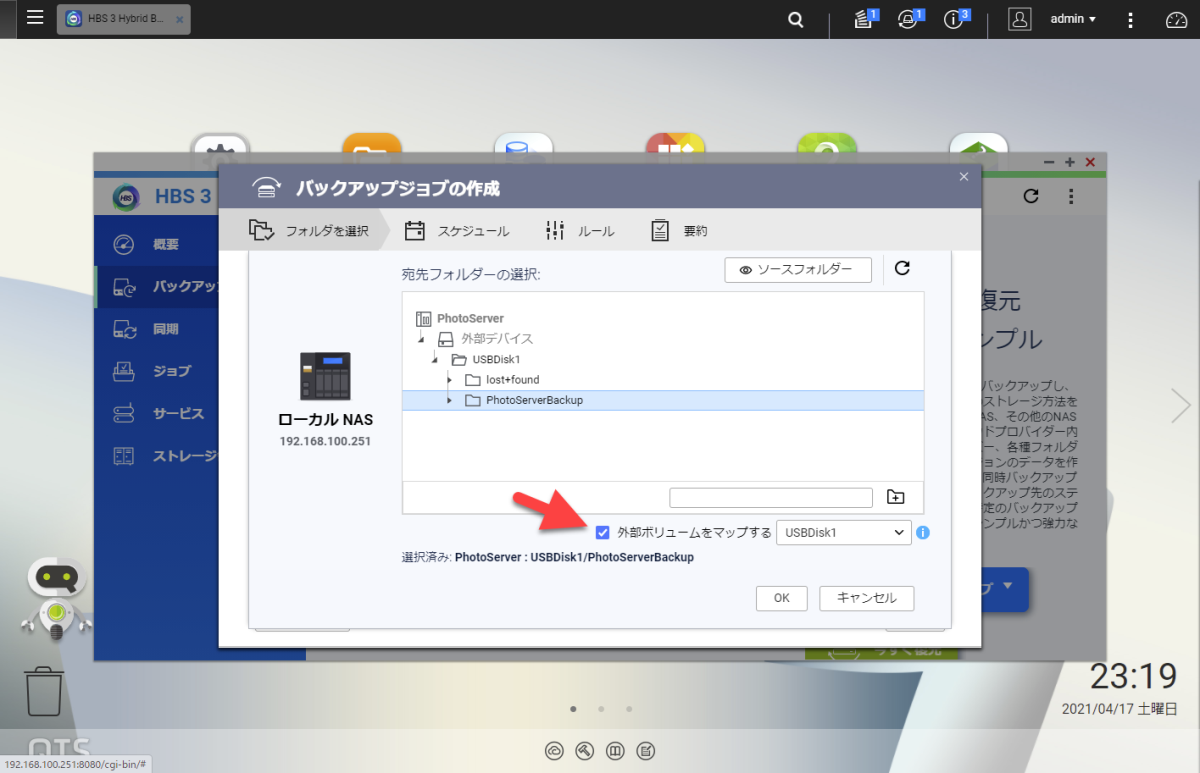Click the info icon beside volume dropdown
1200x773 pixels.
pyautogui.click(x=923, y=533)
